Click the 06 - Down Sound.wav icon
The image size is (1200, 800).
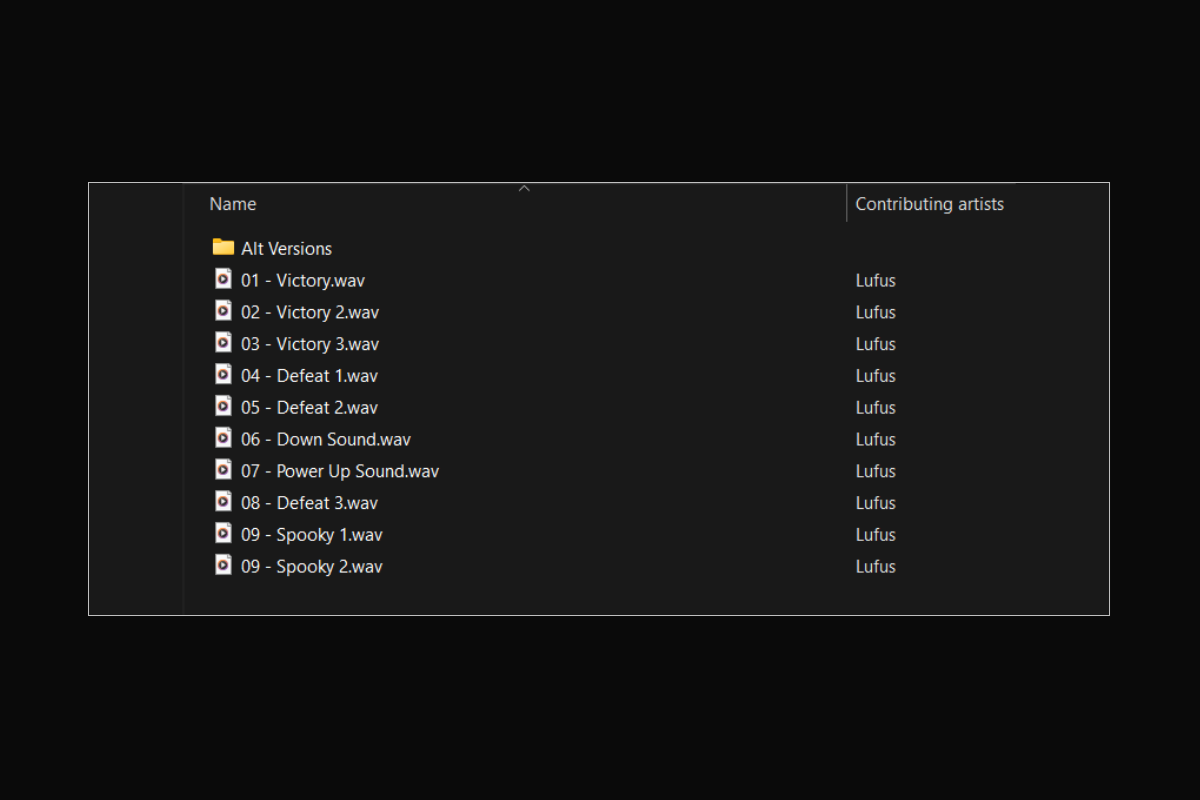[x=223, y=438]
